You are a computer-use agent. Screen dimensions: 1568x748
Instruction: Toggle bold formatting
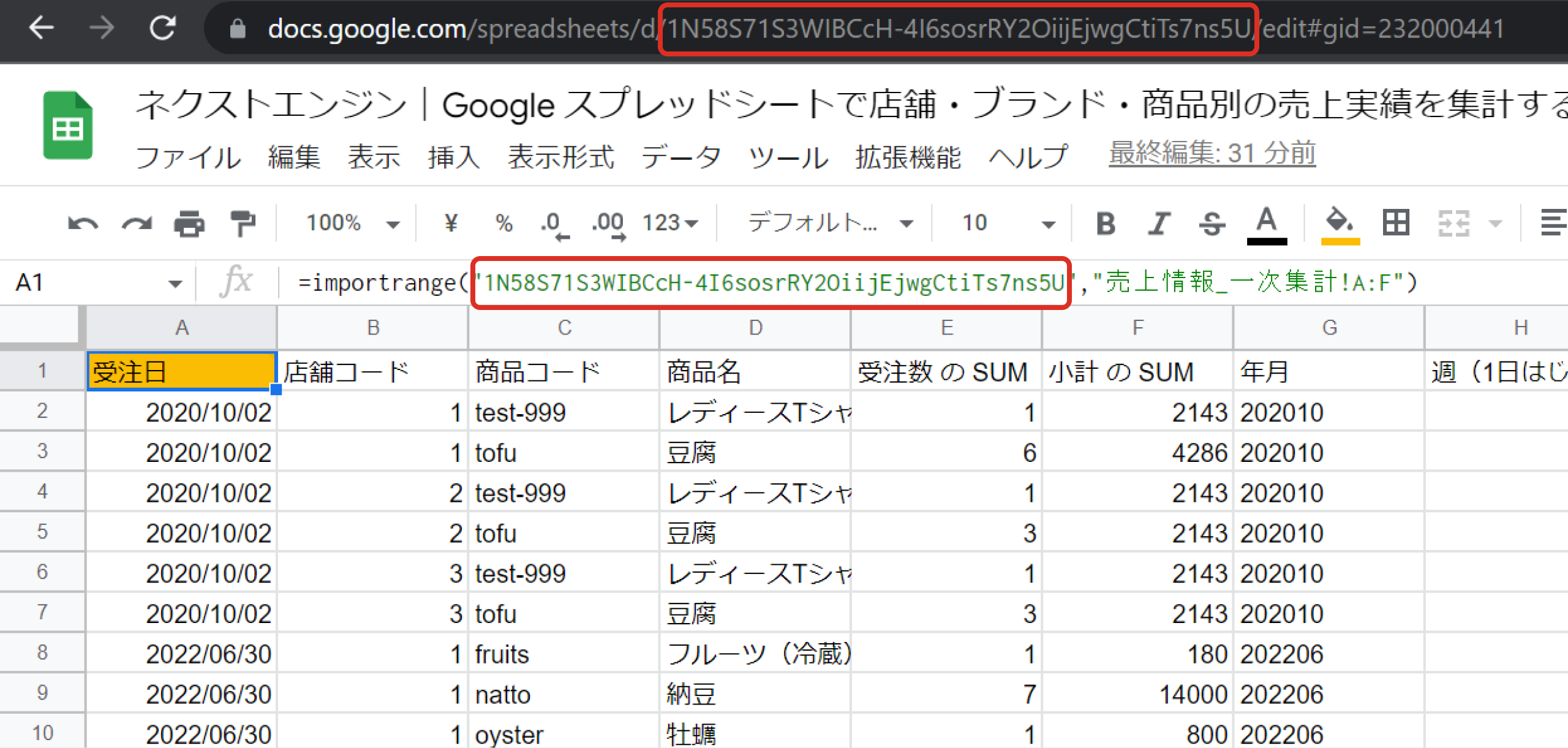[x=1106, y=224]
